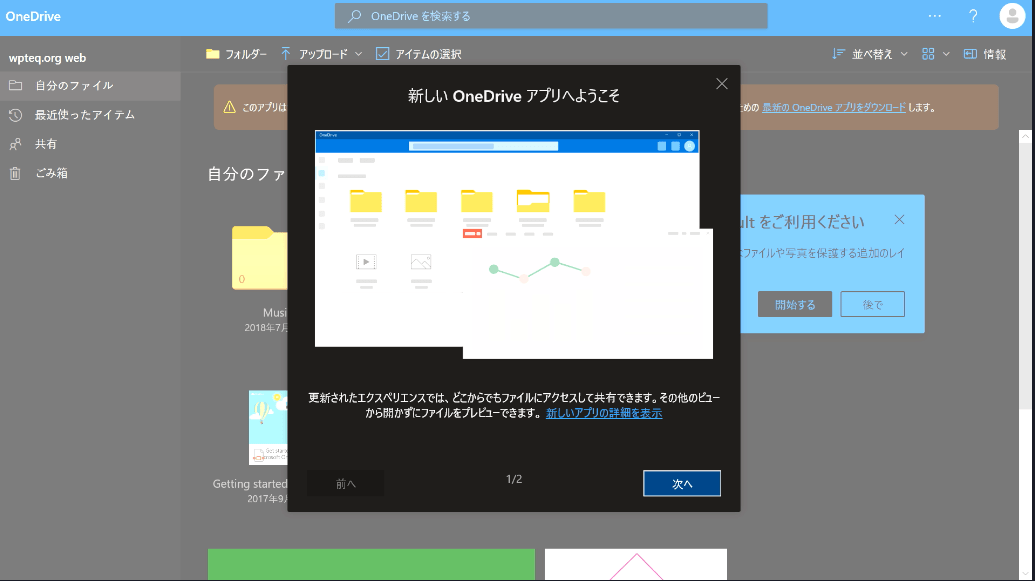Open ごみ箱 in the sidebar
This screenshot has height=581, width=1035.
[90, 173]
